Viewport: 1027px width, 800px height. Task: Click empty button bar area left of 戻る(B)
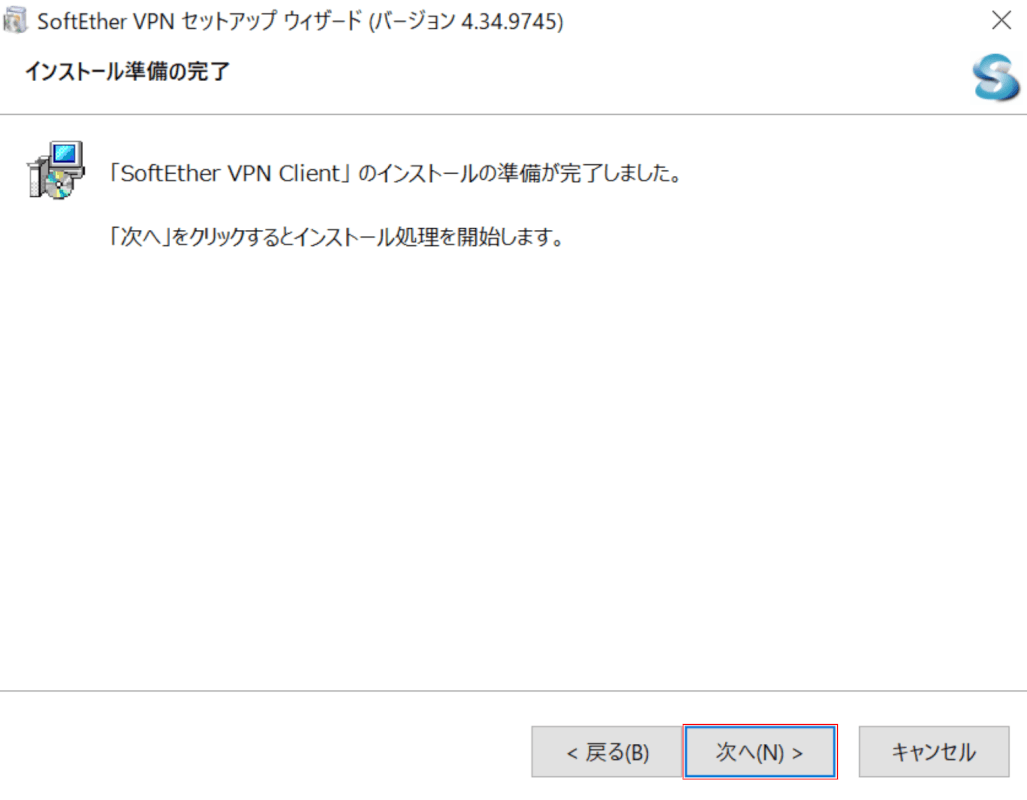coord(262,752)
